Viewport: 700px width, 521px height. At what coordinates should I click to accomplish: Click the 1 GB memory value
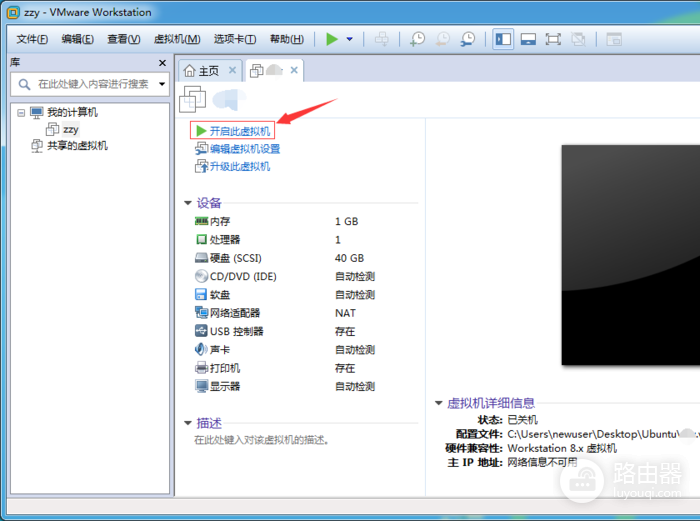(347, 221)
